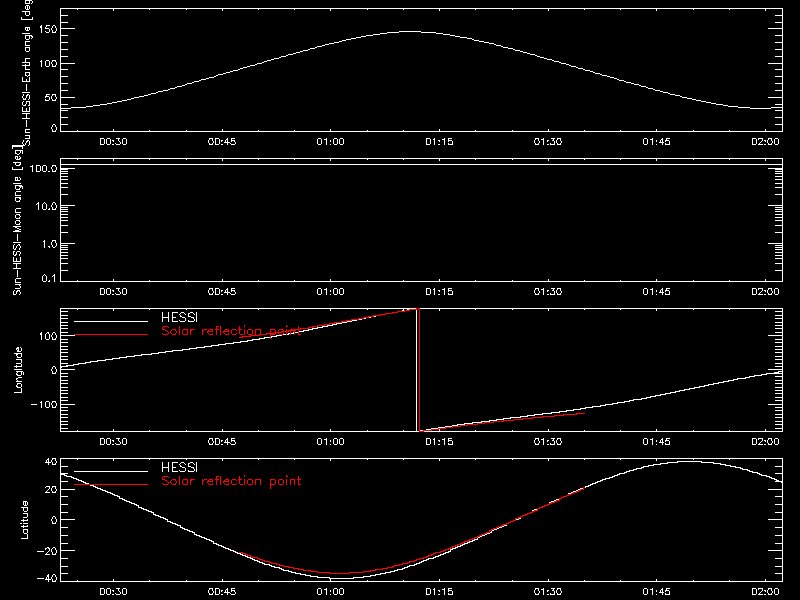Select 01:15 label under the Moon angle plot

pyautogui.click(x=439, y=291)
